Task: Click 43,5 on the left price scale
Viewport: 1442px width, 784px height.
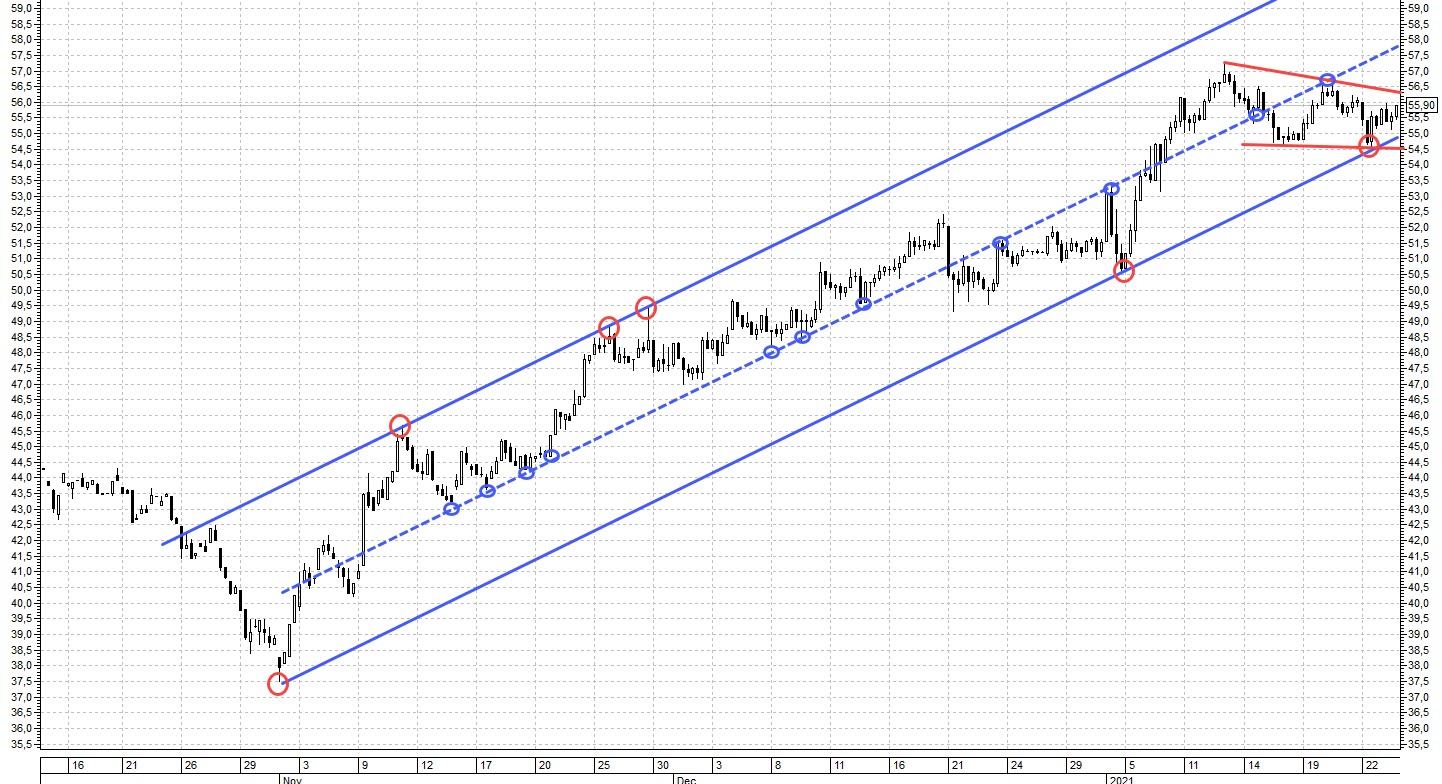Action: [x=20, y=493]
